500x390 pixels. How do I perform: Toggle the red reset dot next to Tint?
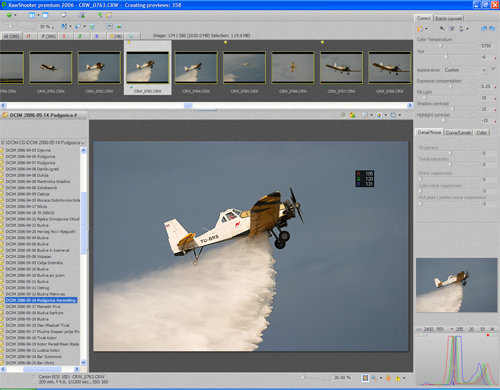pyautogui.click(x=495, y=58)
